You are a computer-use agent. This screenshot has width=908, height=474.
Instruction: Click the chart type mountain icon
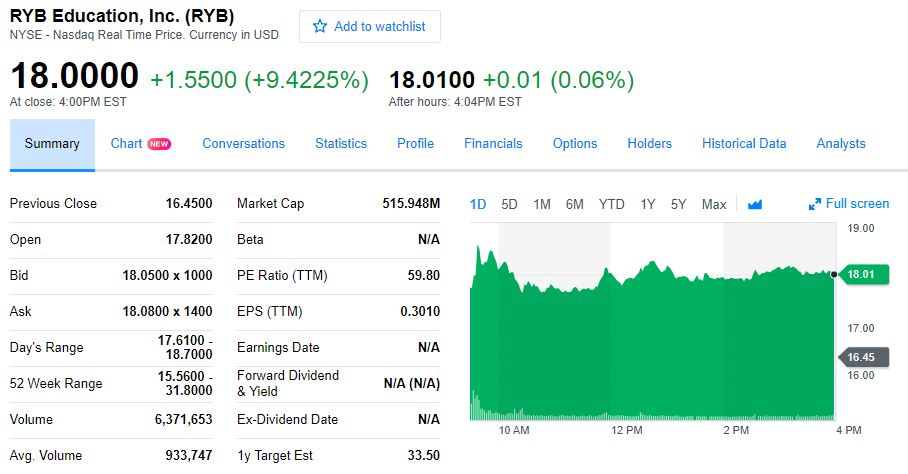[754, 204]
